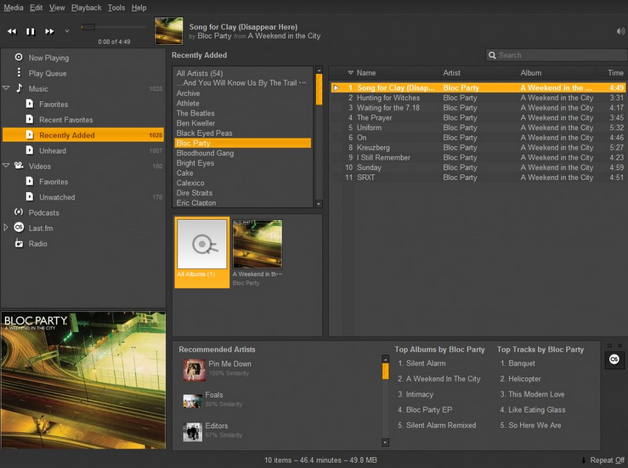The image size is (628, 468).
Task: Open the Play Queue source
Action: (x=47, y=73)
